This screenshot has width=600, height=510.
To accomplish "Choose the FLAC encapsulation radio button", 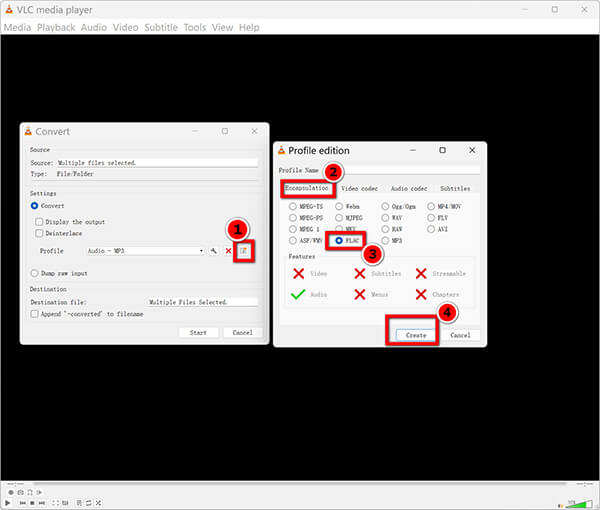I will click(339, 241).
